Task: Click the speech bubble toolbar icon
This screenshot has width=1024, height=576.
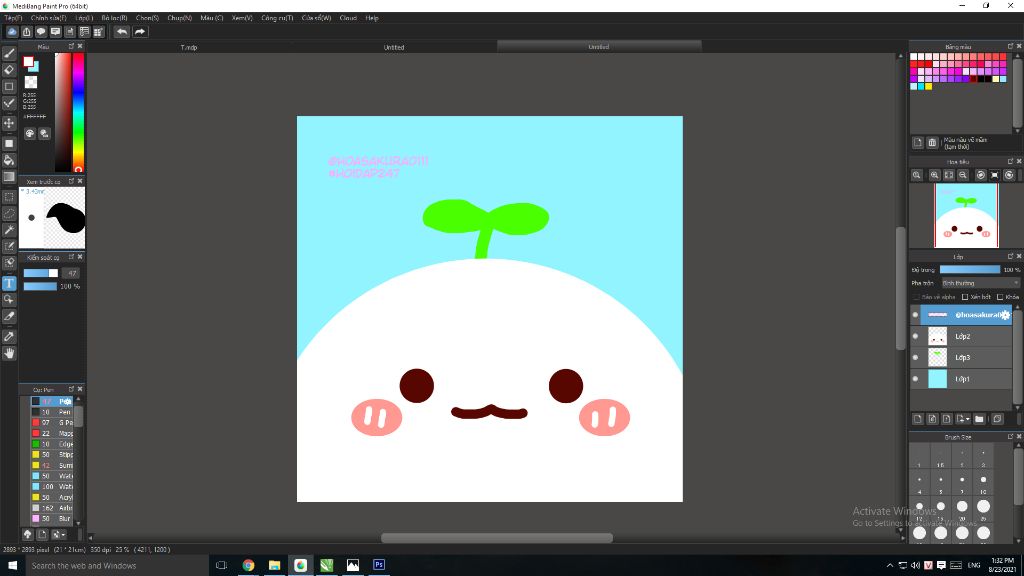Action: pos(41,31)
